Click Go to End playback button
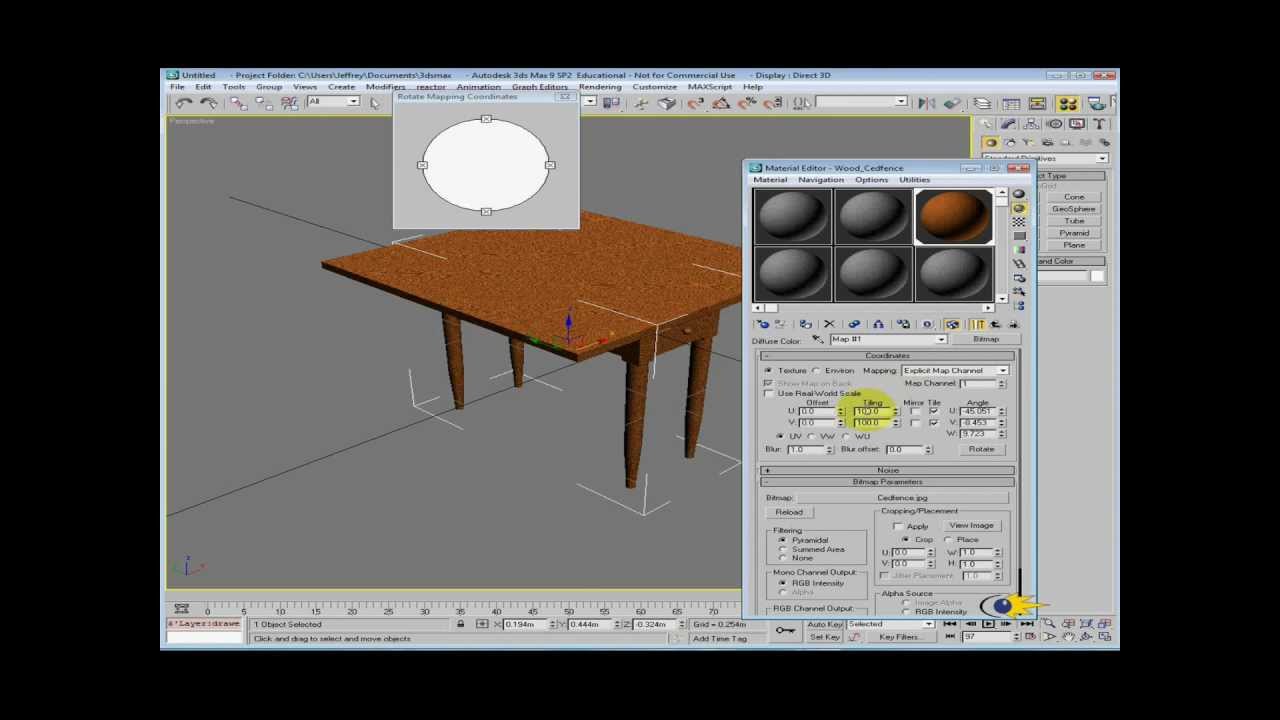 tap(1026, 624)
